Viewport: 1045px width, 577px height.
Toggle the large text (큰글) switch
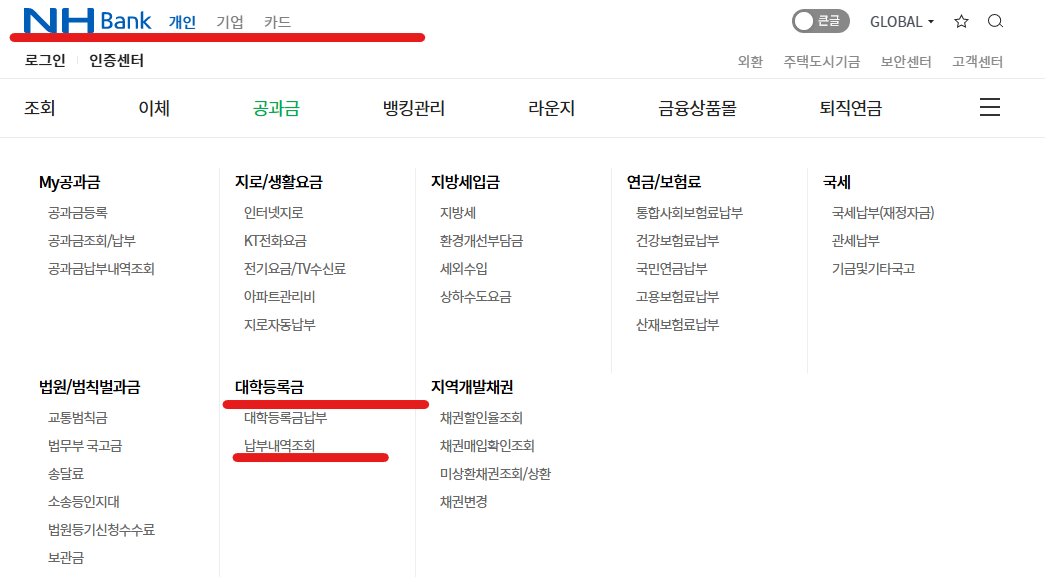(x=820, y=21)
